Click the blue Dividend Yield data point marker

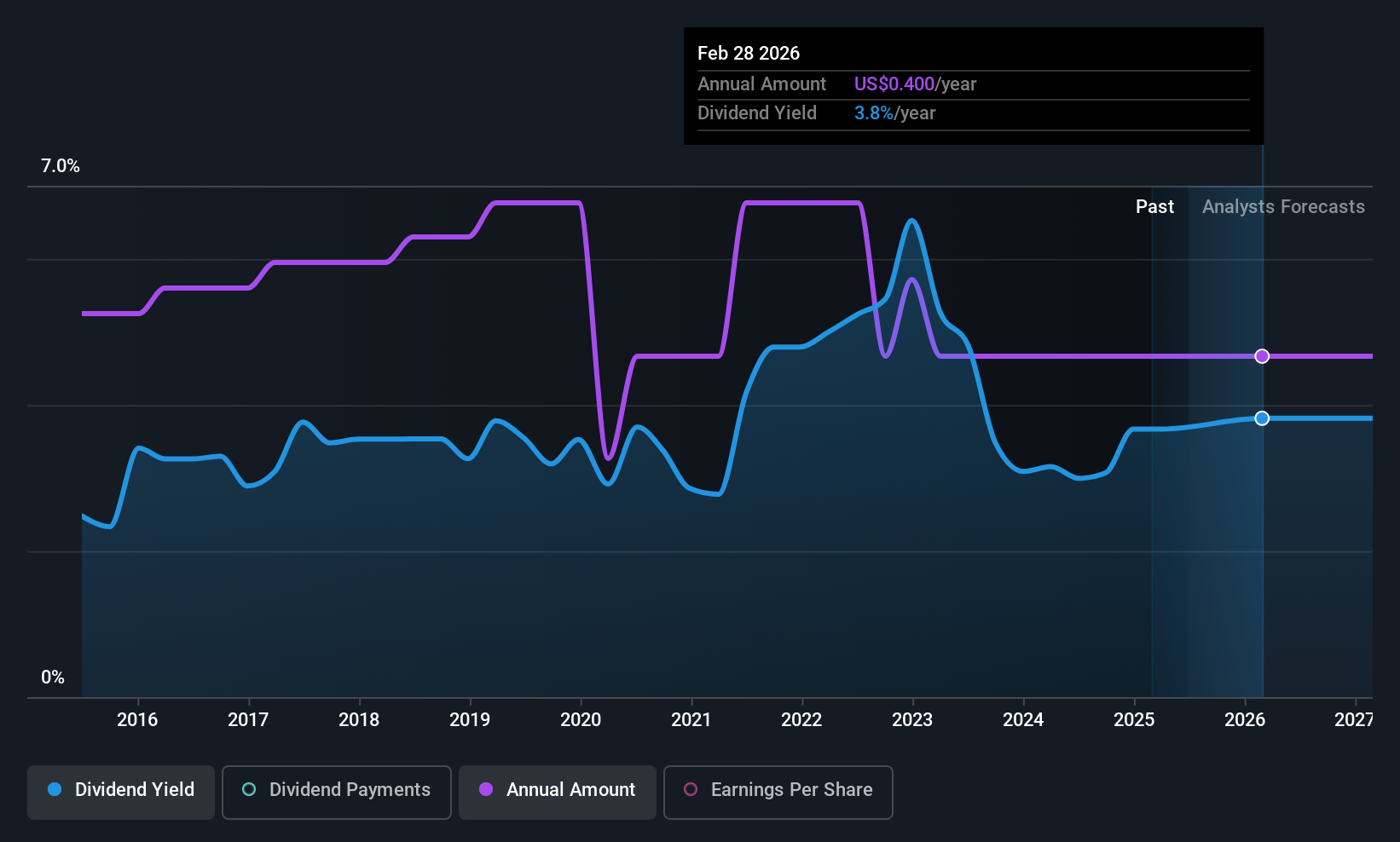pyautogui.click(x=1262, y=418)
